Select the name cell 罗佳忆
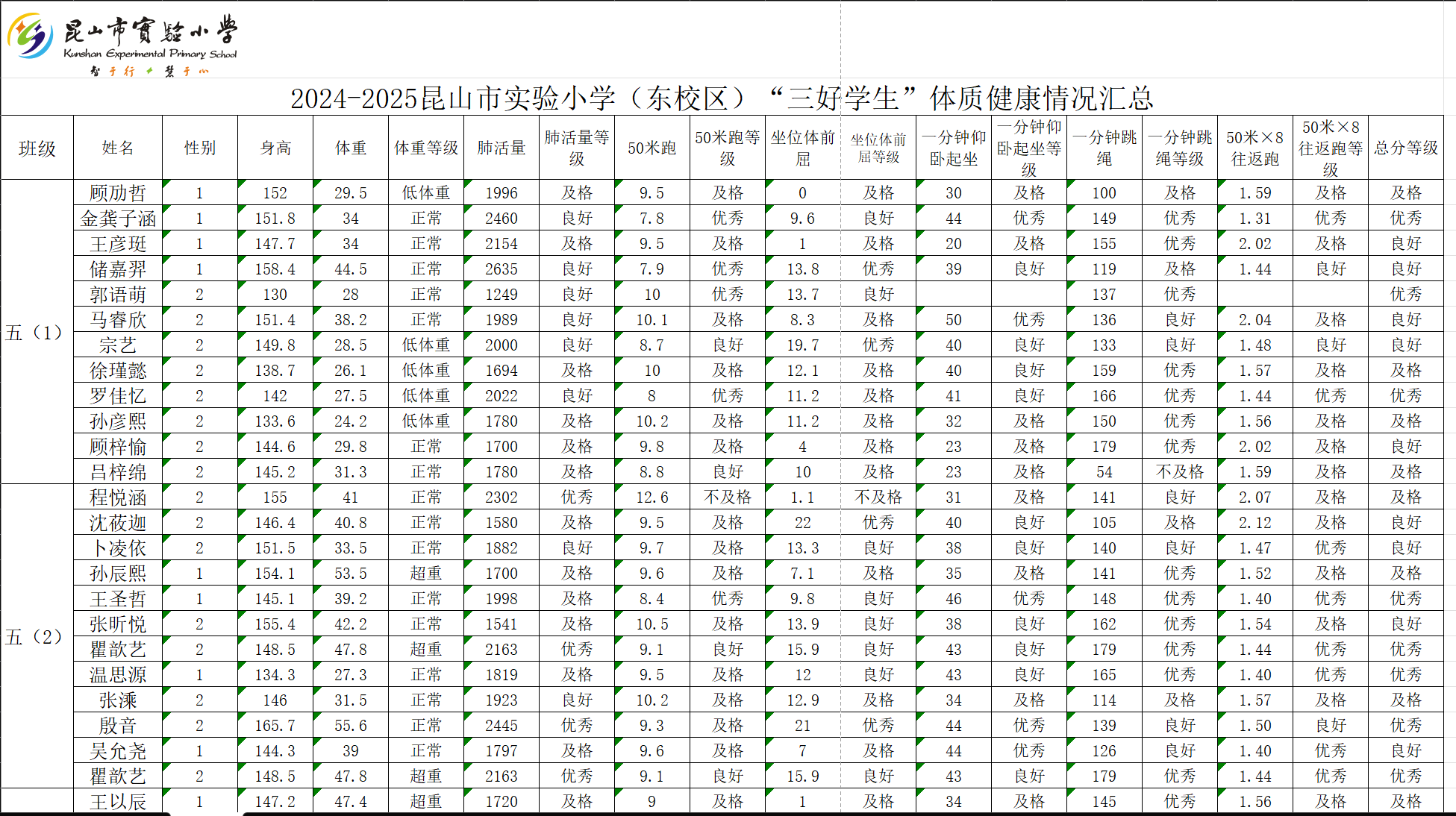 (x=118, y=396)
